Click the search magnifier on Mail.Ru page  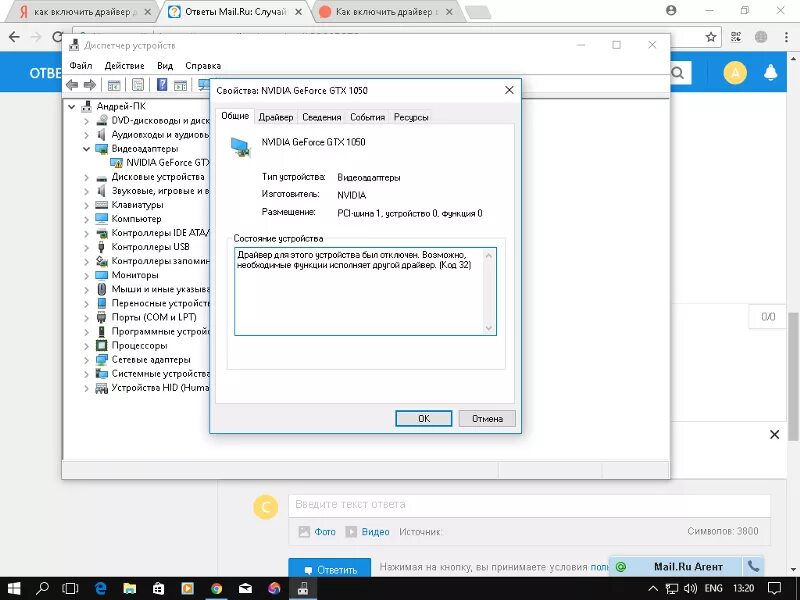[x=678, y=73]
